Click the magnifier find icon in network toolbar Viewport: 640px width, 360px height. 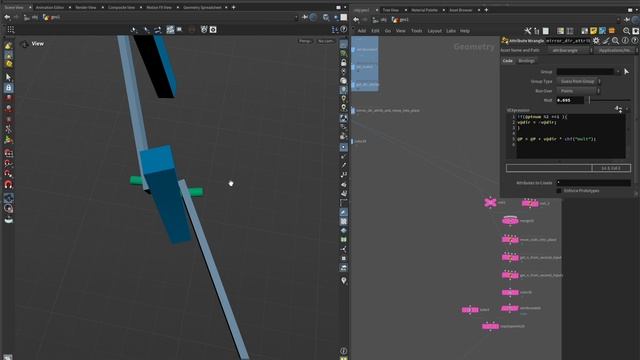[x=627, y=31]
